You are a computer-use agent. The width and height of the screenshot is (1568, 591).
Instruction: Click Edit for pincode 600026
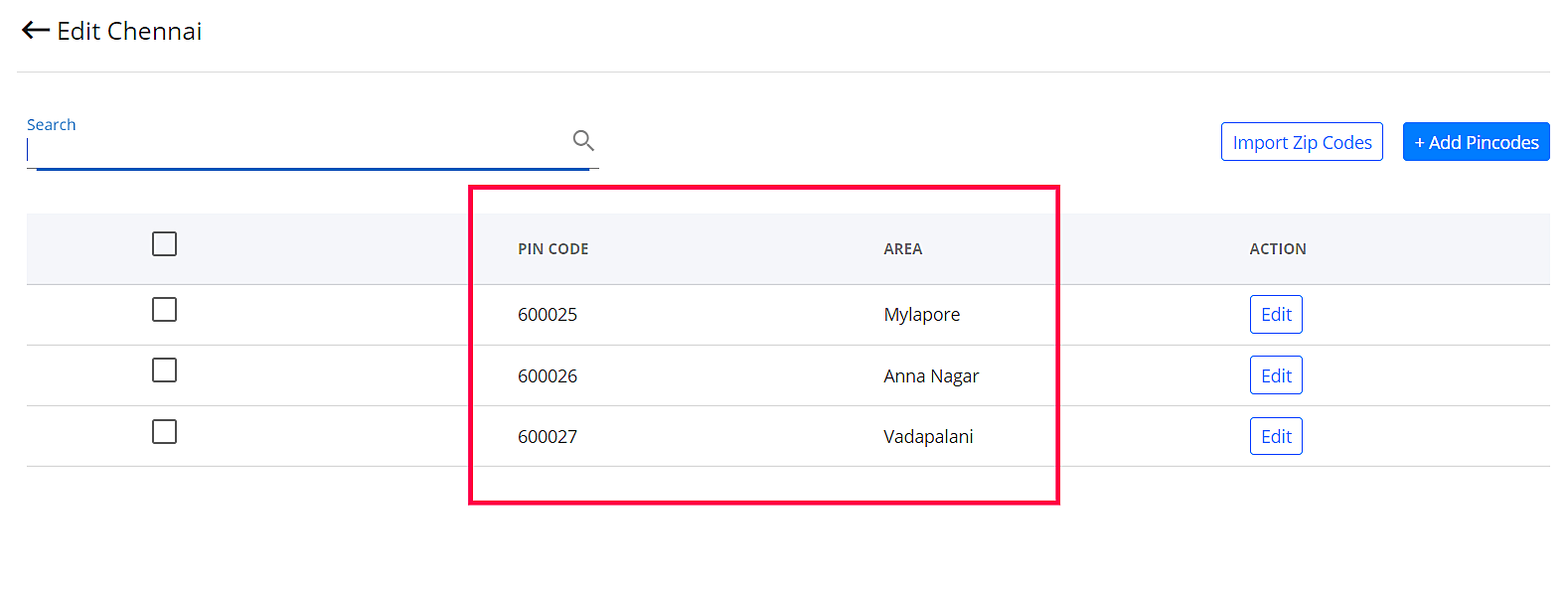[x=1276, y=375]
